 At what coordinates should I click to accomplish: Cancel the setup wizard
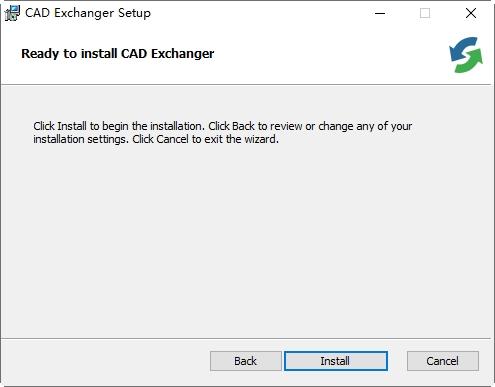[443, 361]
